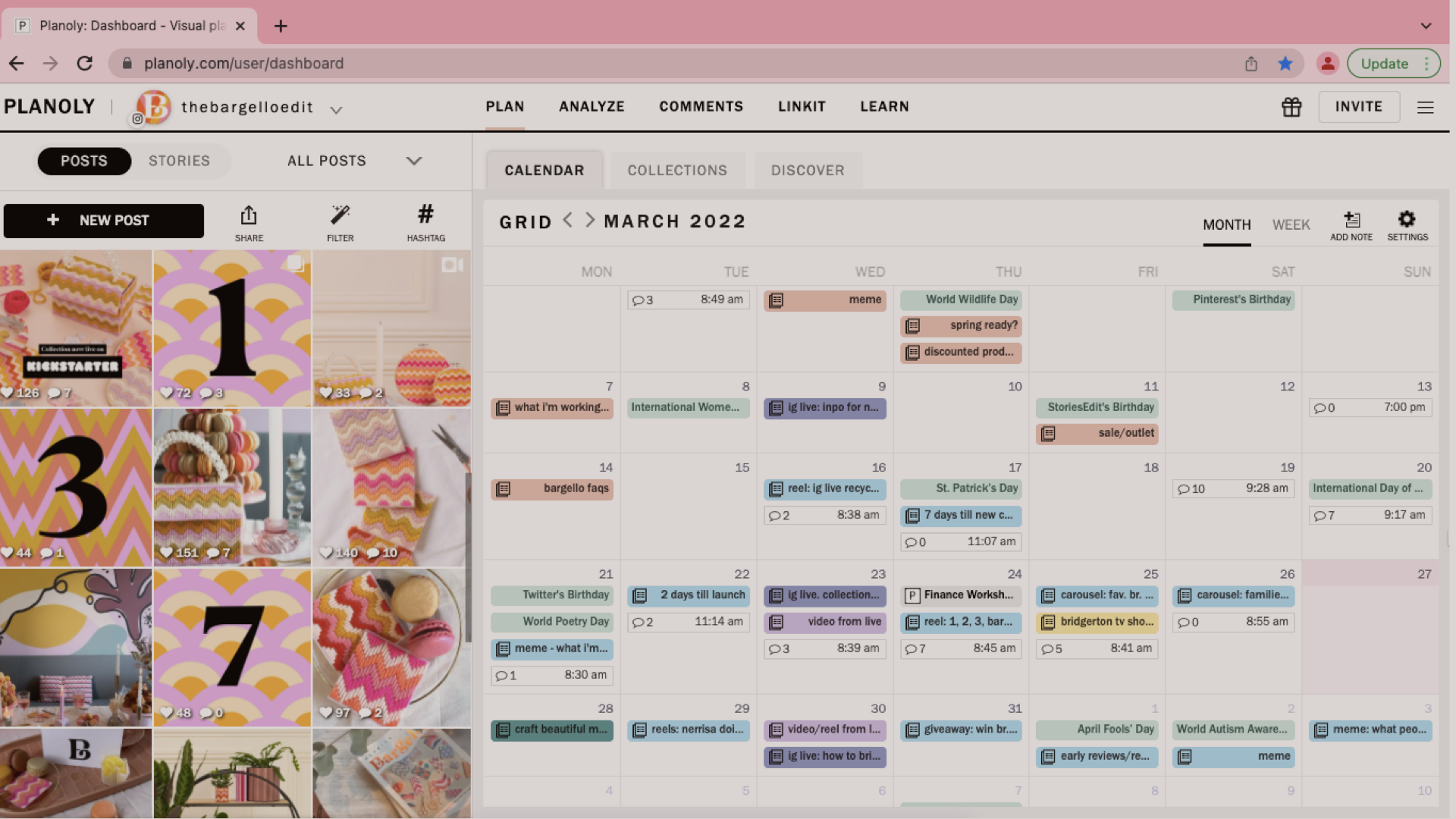Expand the All Posts dropdown
Viewport: 1456px width, 819px height.
413,161
